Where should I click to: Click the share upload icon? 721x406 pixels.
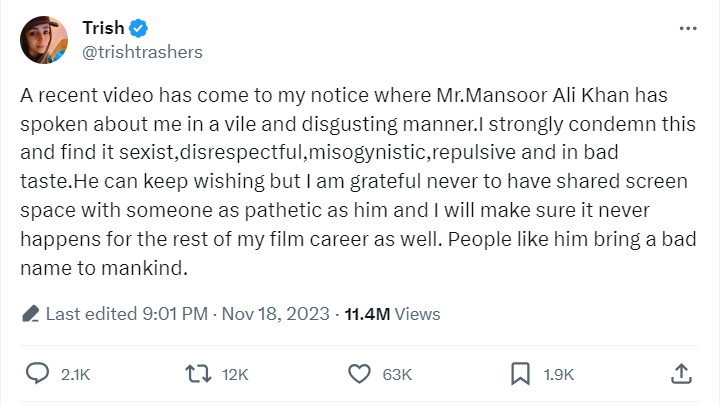pyautogui.click(x=681, y=374)
